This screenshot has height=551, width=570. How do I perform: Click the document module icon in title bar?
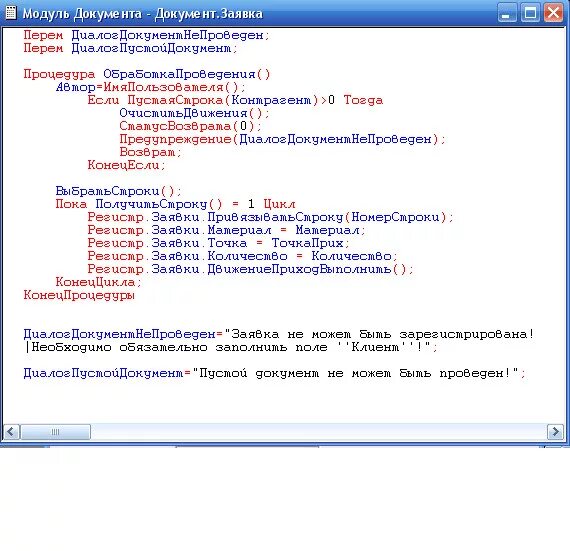click(x=11, y=13)
